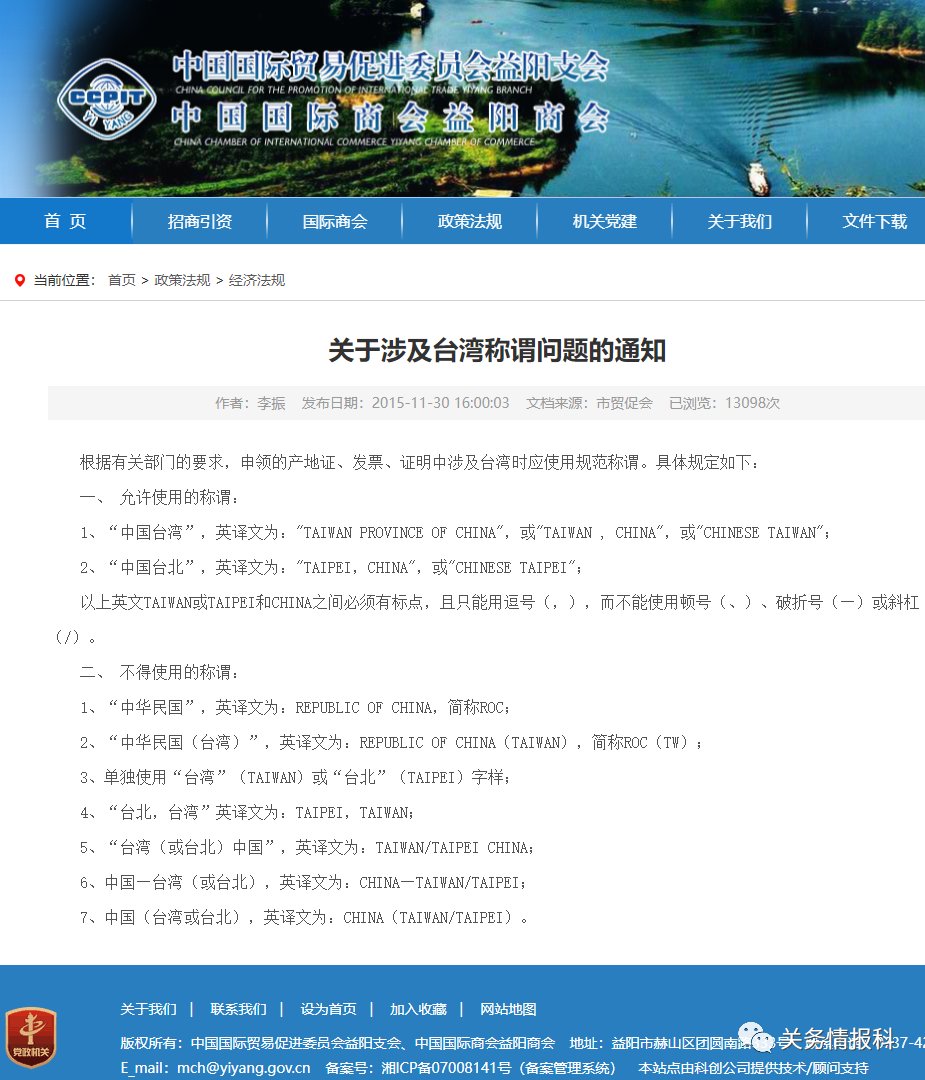
Task: Go to 政策法规 in the blue navigation bar
Action: 470,222
